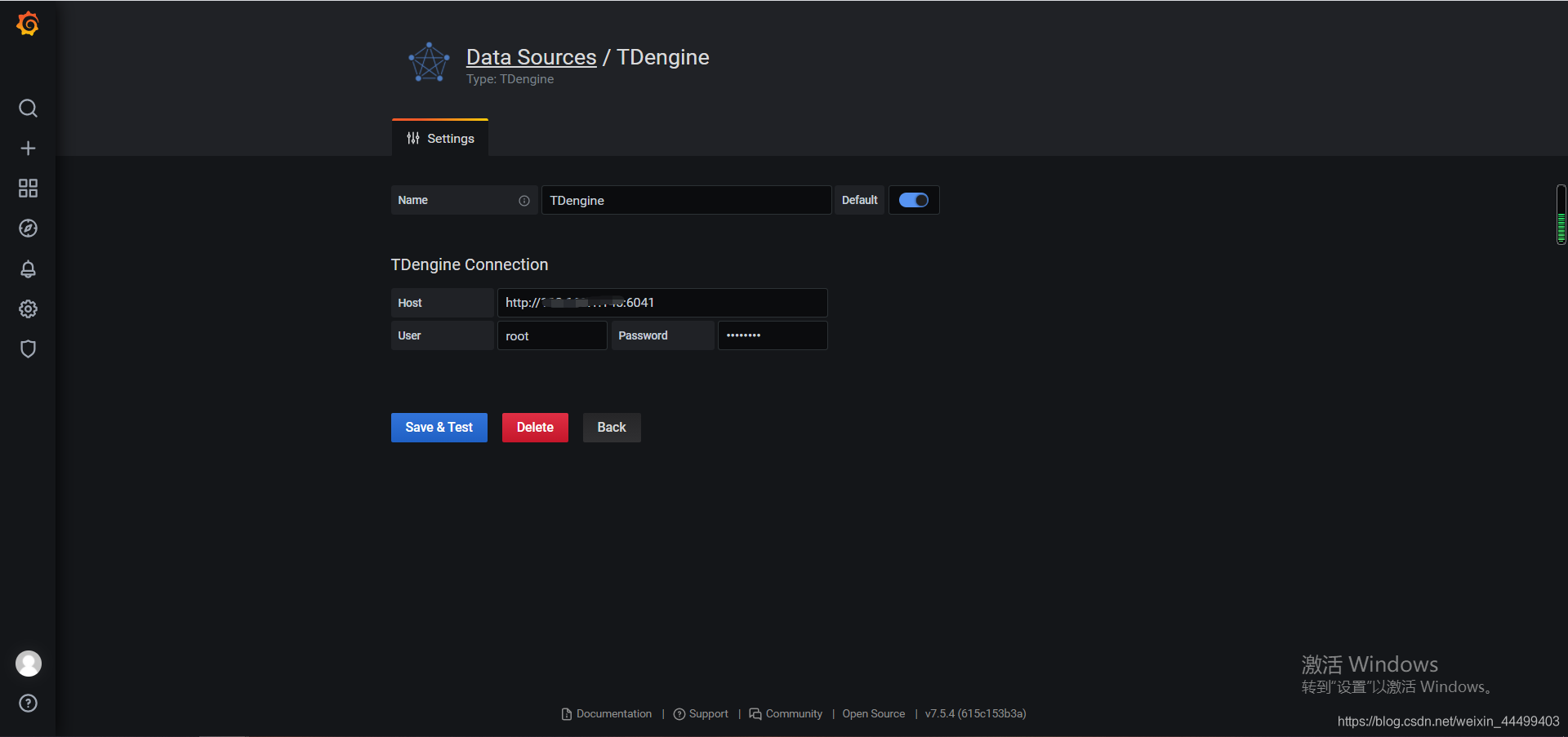Click the Community chat icon in footer
1568x737 pixels.
pos(755,714)
